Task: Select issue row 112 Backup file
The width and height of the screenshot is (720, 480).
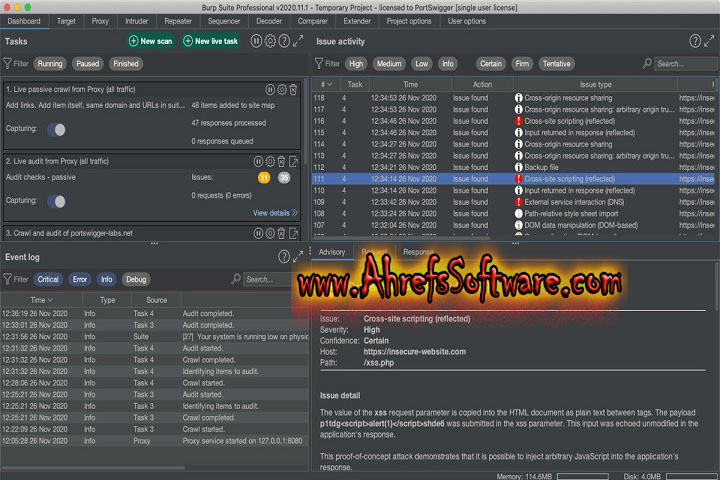Action: pos(514,167)
